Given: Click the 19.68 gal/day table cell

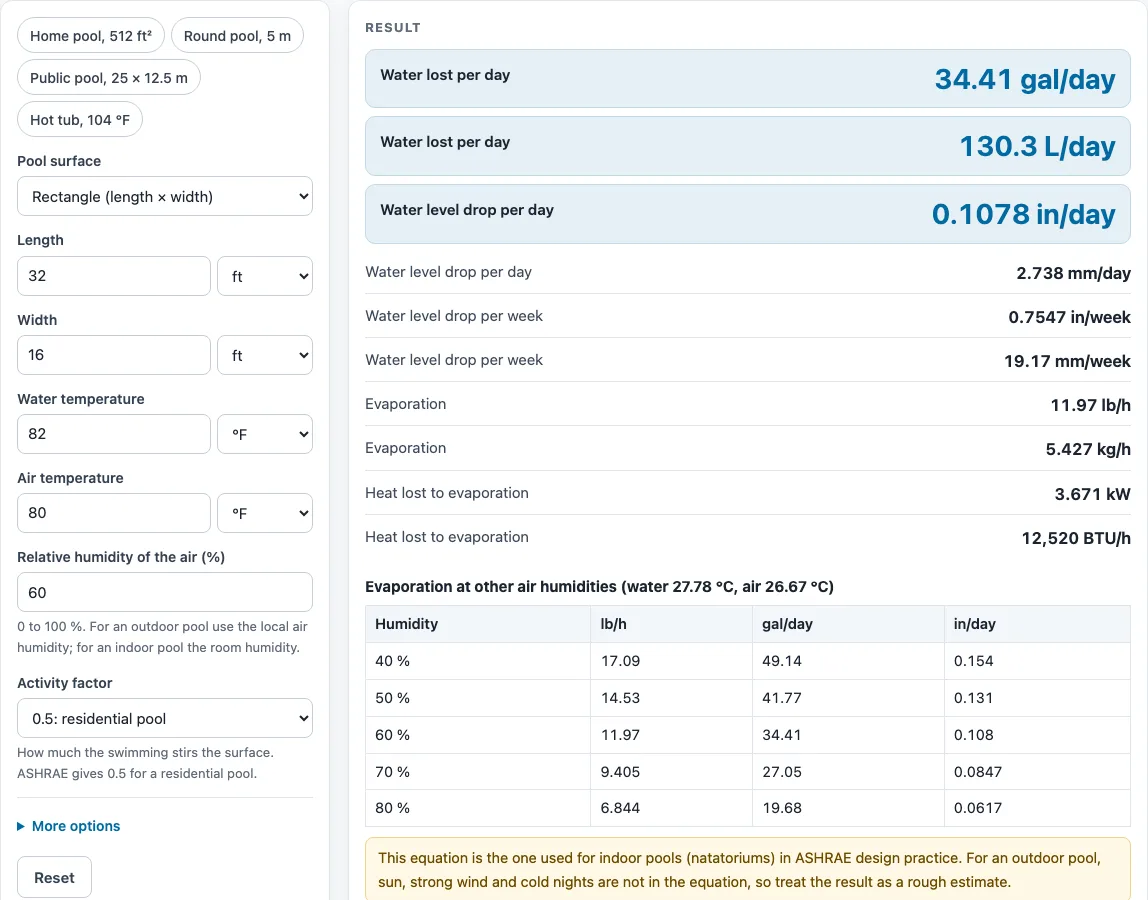Looking at the screenshot, I should [x=849, y=808].
